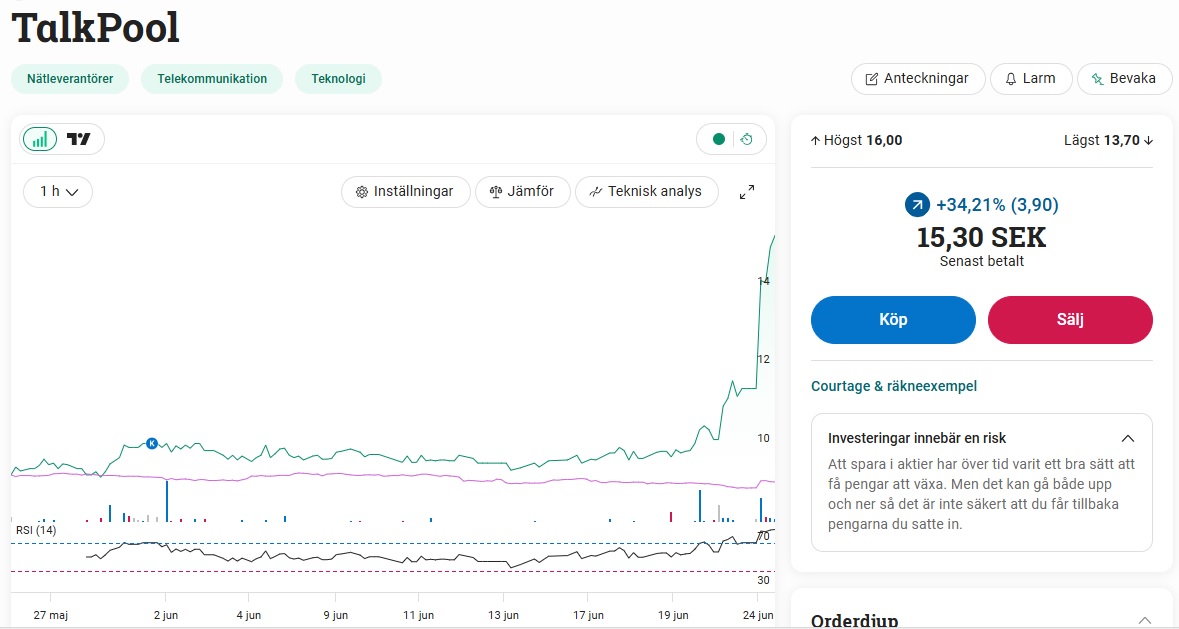This screenshot has height=629, width=1179.
Task: Click the 19 jun date label
Action: tap(672, 615)
